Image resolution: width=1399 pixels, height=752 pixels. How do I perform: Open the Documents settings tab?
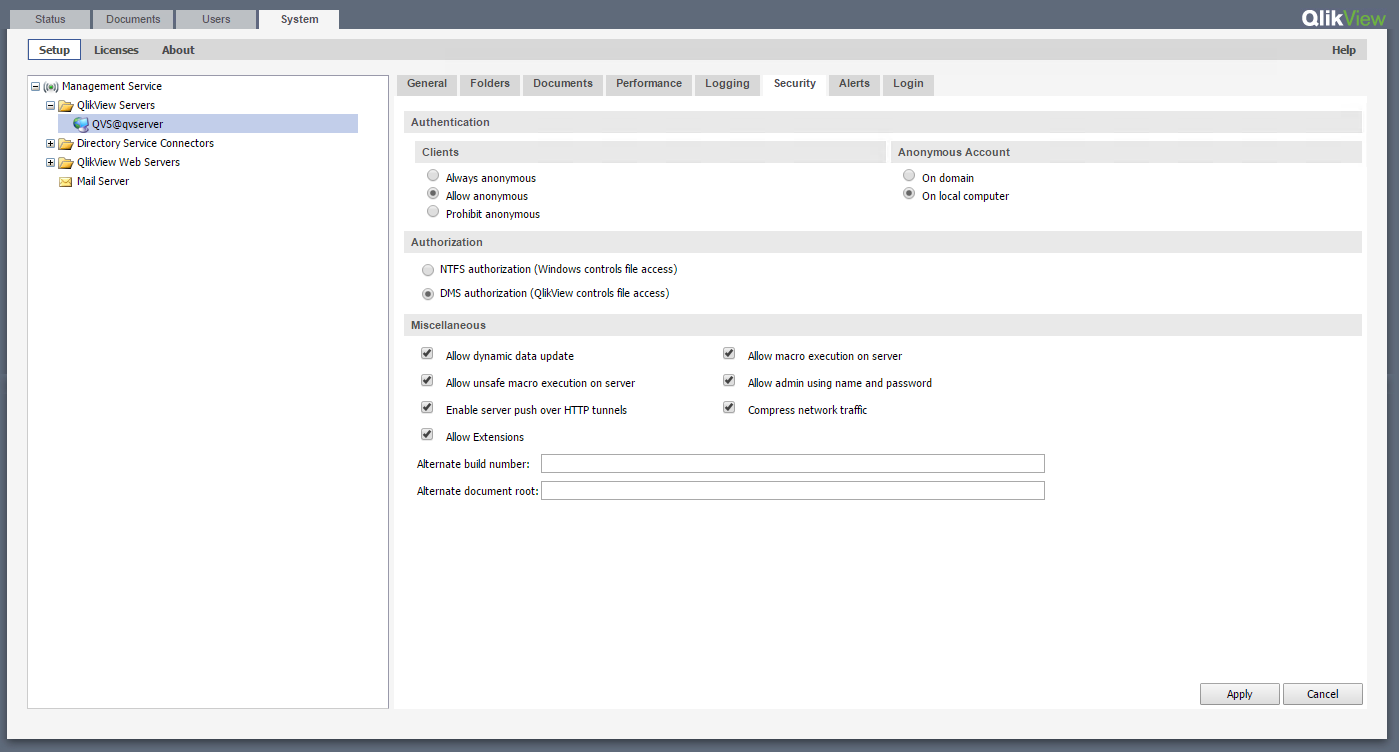(x=563, y=84)
